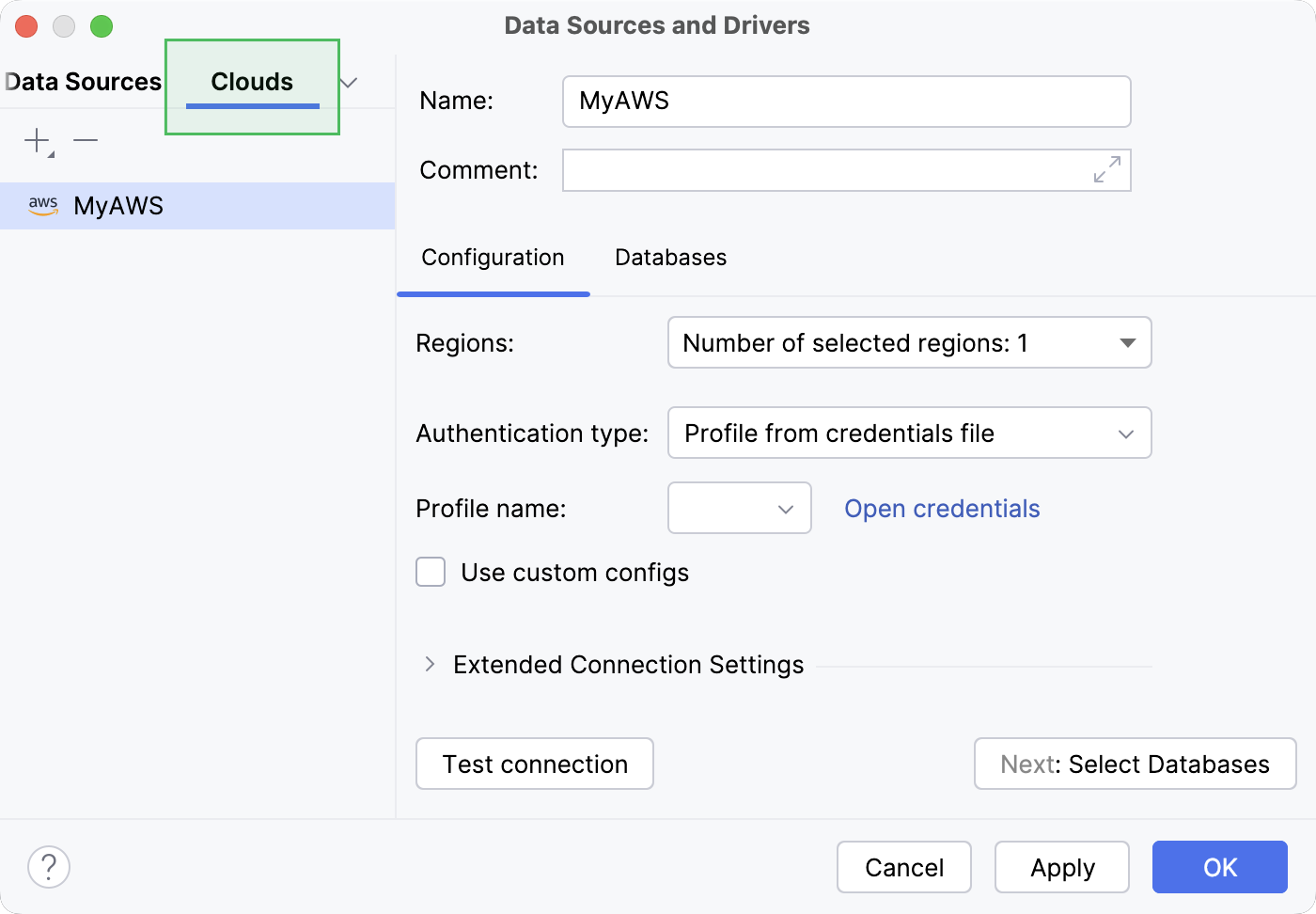The width and height of the screenshot is (1316, 914).
Task: Open credentials via the blue link
Action: click(942, 508)
